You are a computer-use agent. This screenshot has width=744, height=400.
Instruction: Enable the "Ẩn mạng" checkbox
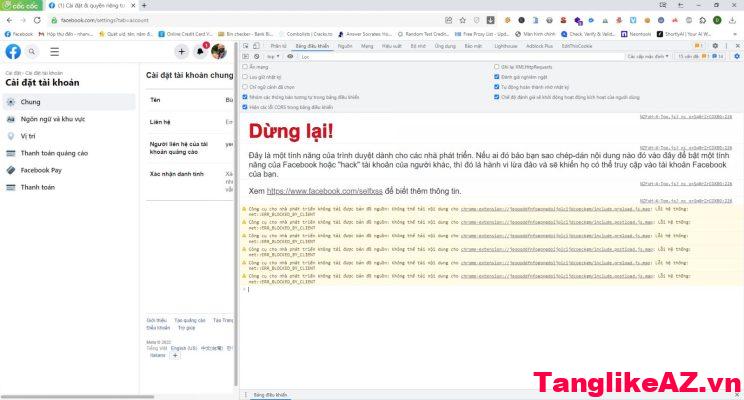[246, 67]
